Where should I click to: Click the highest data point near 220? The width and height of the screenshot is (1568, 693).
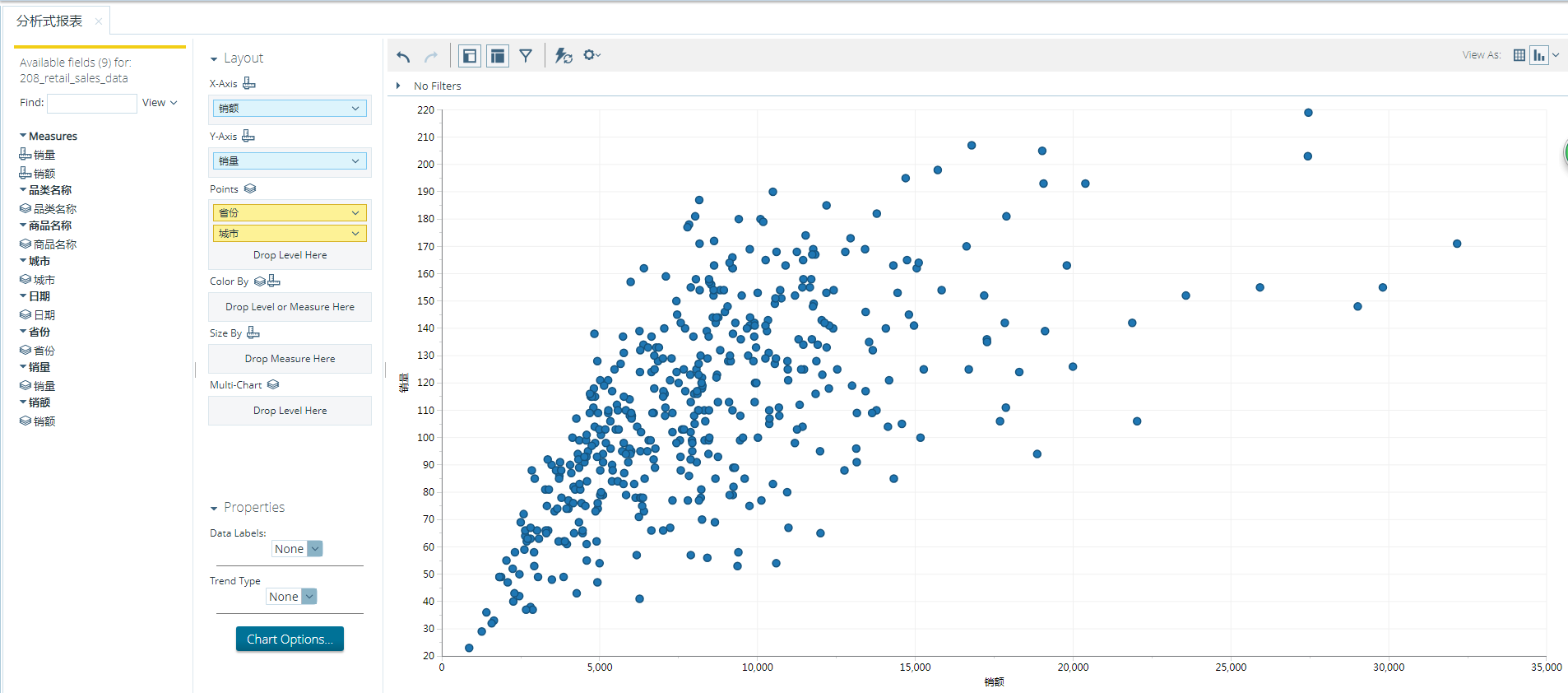coord(1308,113)
